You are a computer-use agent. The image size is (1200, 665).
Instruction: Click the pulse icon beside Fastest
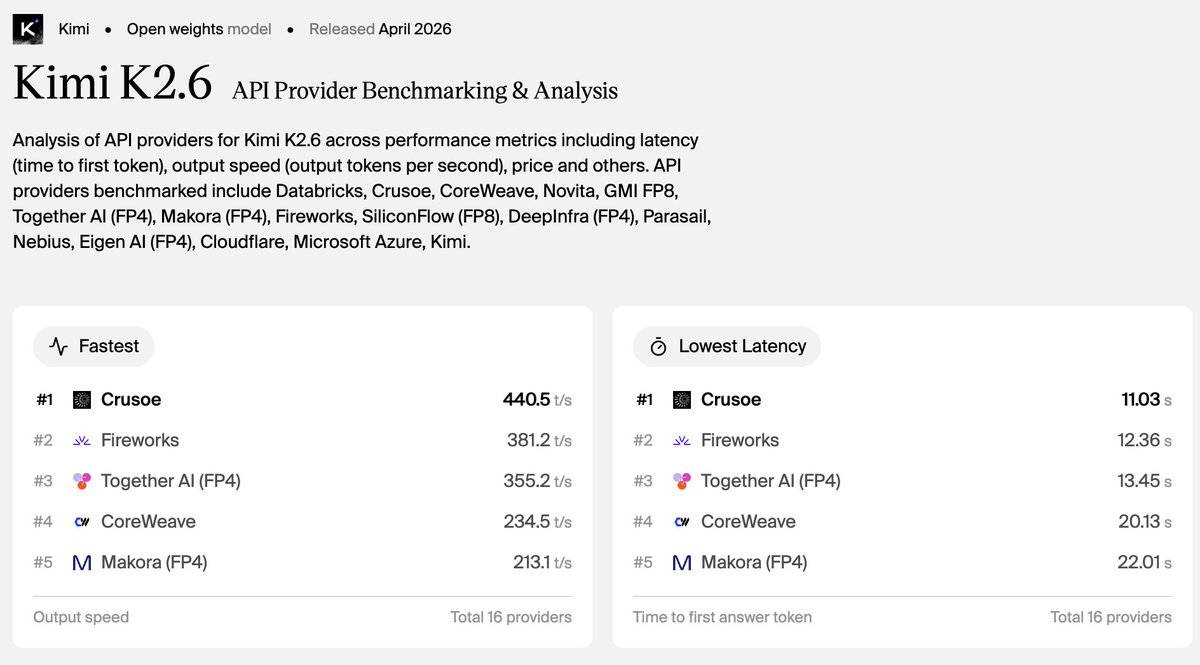tap(59, 347)
